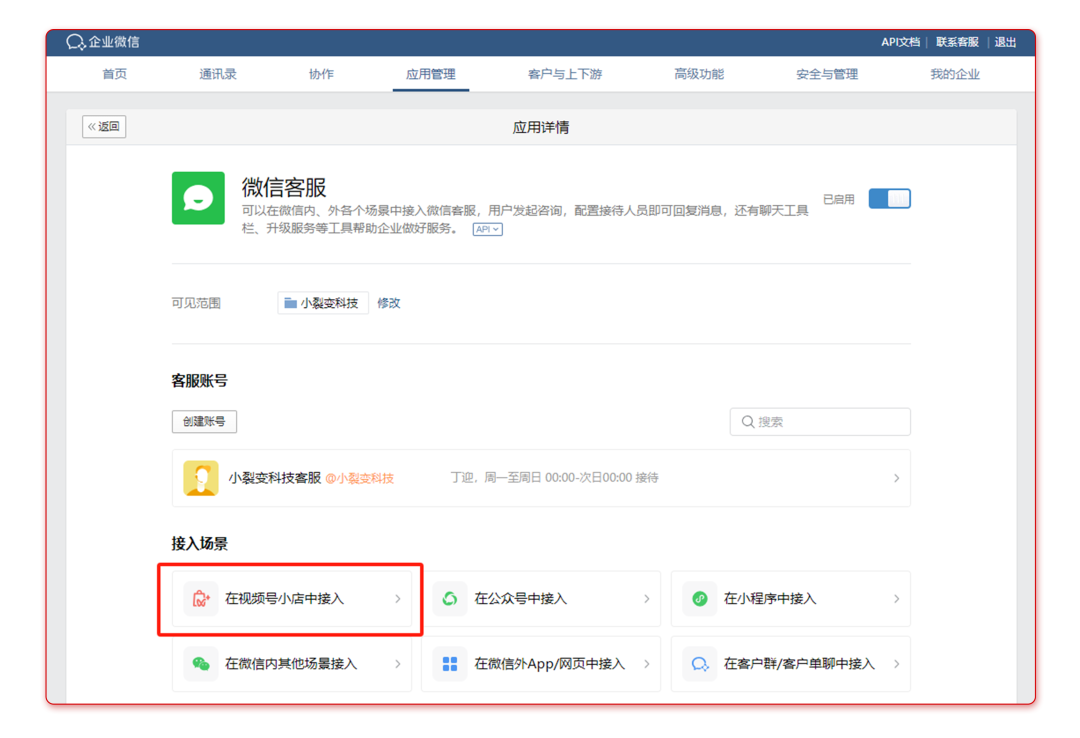Click the 视频号小店 shop icon
The image size is (1080, 738).
pyautogui.click(x=201, y=599)
